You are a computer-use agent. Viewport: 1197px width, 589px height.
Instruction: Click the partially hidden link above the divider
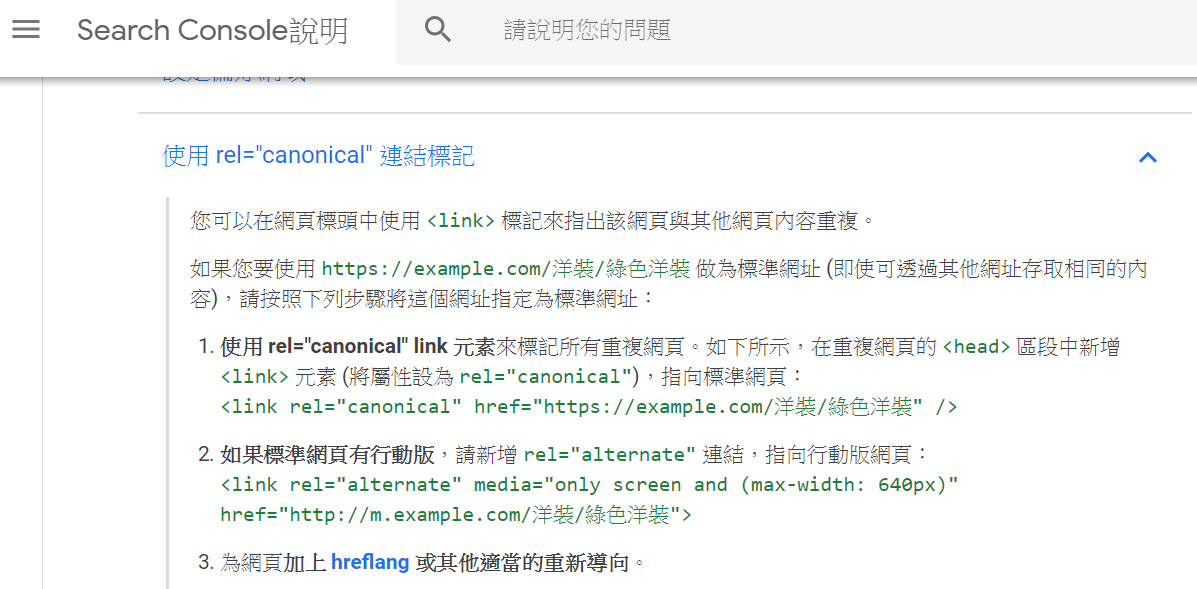[235, 79]
